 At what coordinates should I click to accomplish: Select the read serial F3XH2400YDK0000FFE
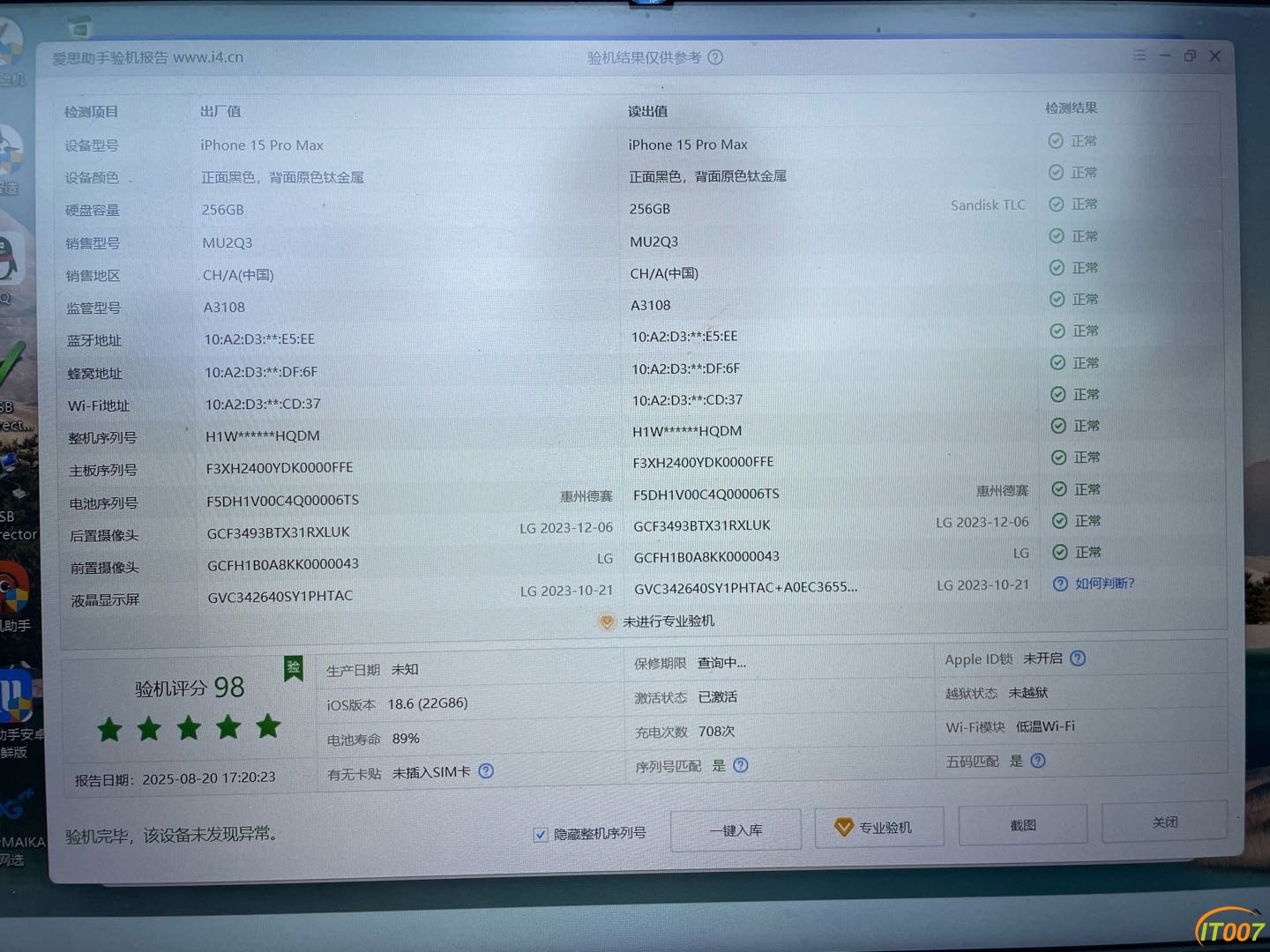click(x=703, y=463)
